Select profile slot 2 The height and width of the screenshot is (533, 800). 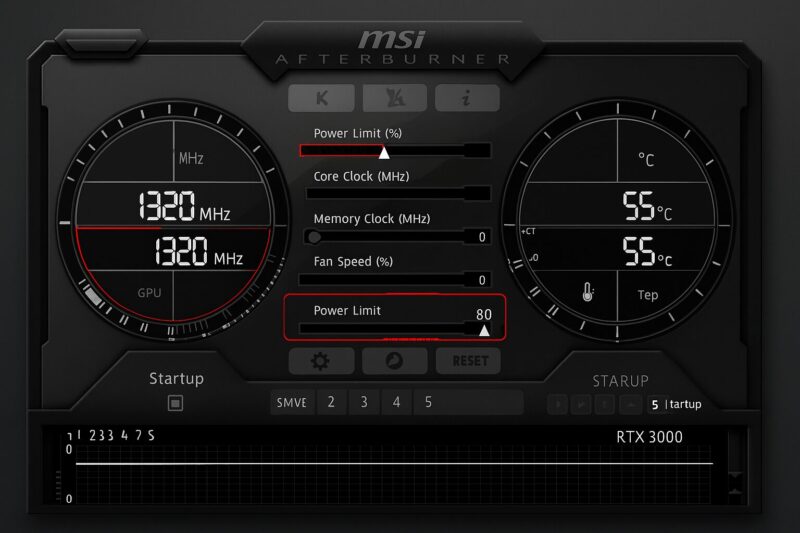point(331,402)
